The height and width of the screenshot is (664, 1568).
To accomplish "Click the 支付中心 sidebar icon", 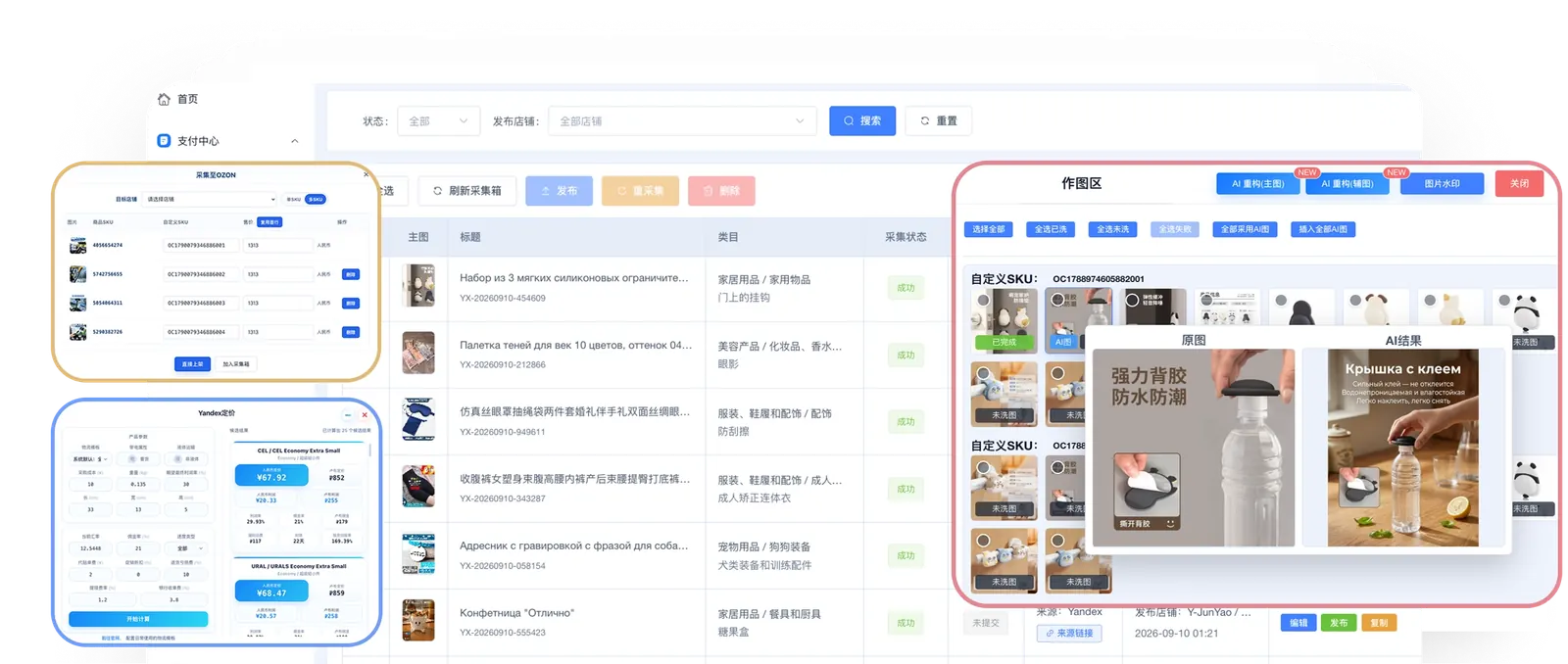I will tap(164, 141).
